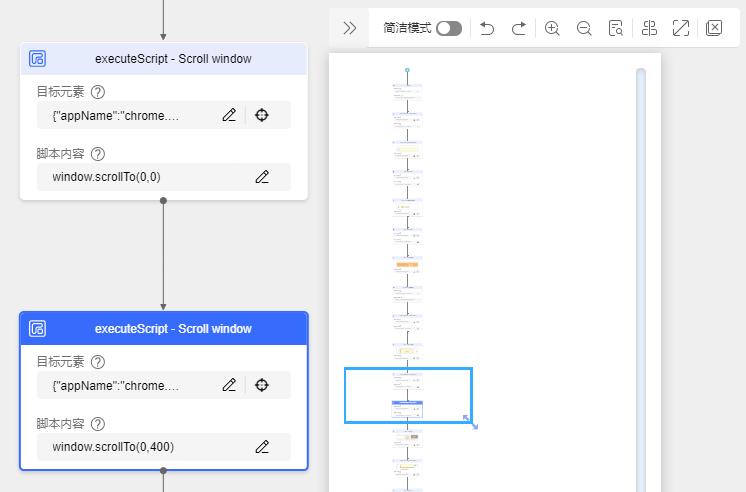This screenshot has height=492, width=746.
Task: Zoom out with the magnifier minus icon
Action: [x=584, y=28]
